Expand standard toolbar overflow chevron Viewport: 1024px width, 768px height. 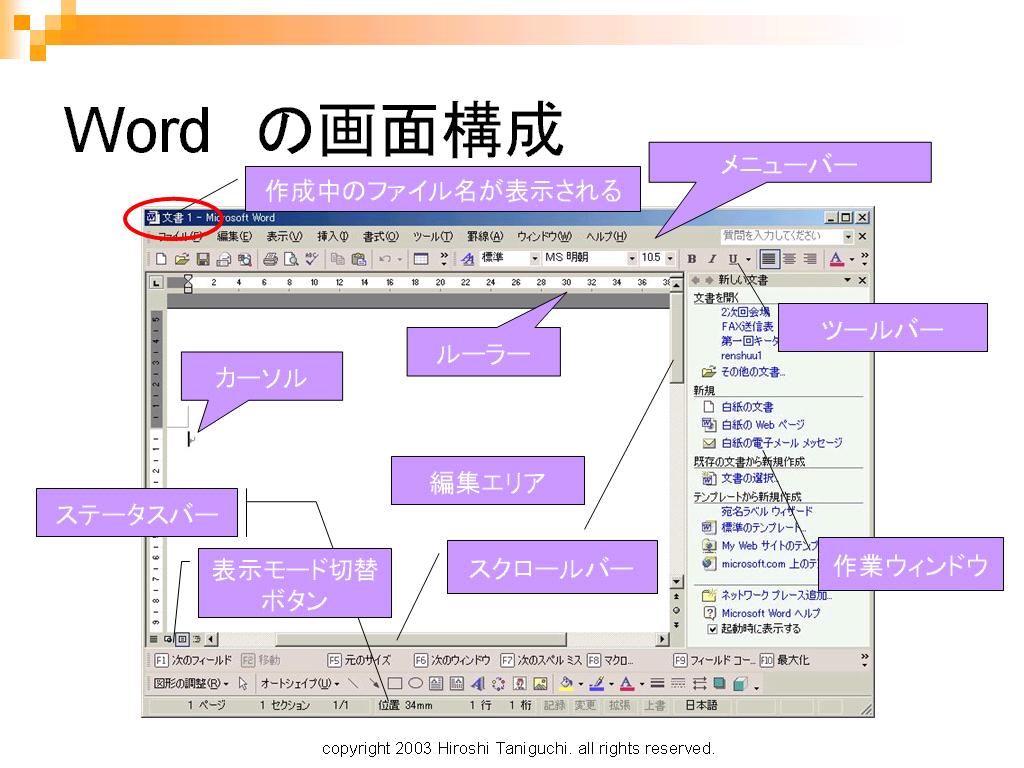[x=444, y=259]
